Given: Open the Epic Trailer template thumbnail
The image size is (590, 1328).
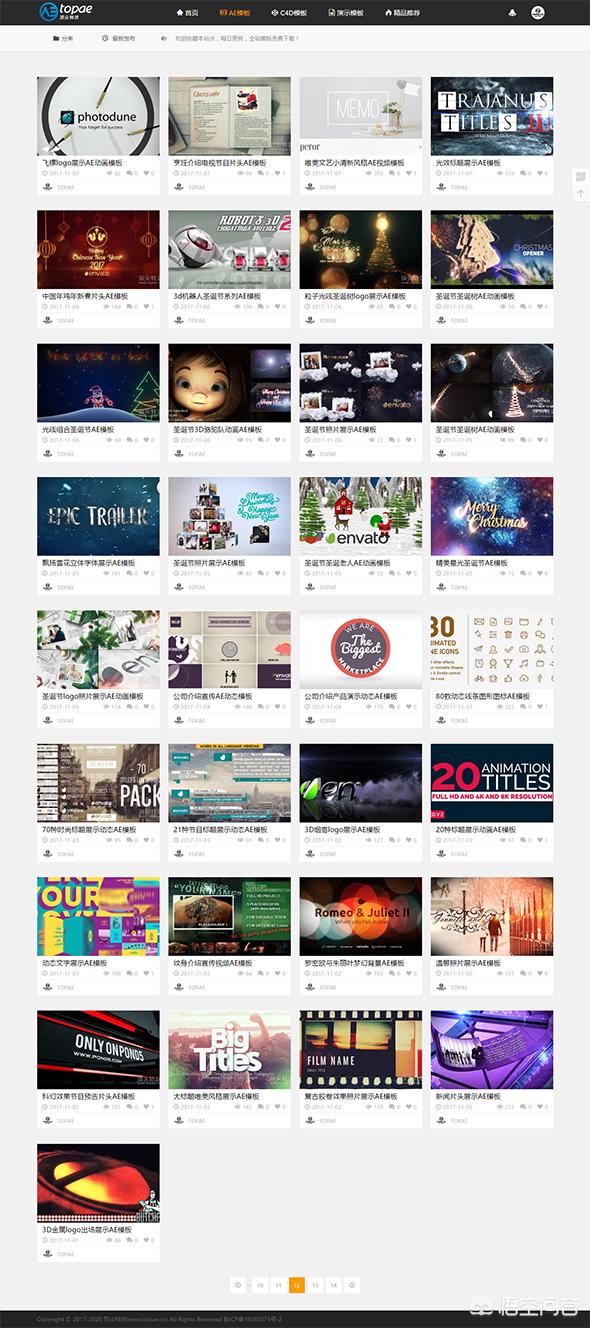Looking at the screenshot, I should point(98,516).
